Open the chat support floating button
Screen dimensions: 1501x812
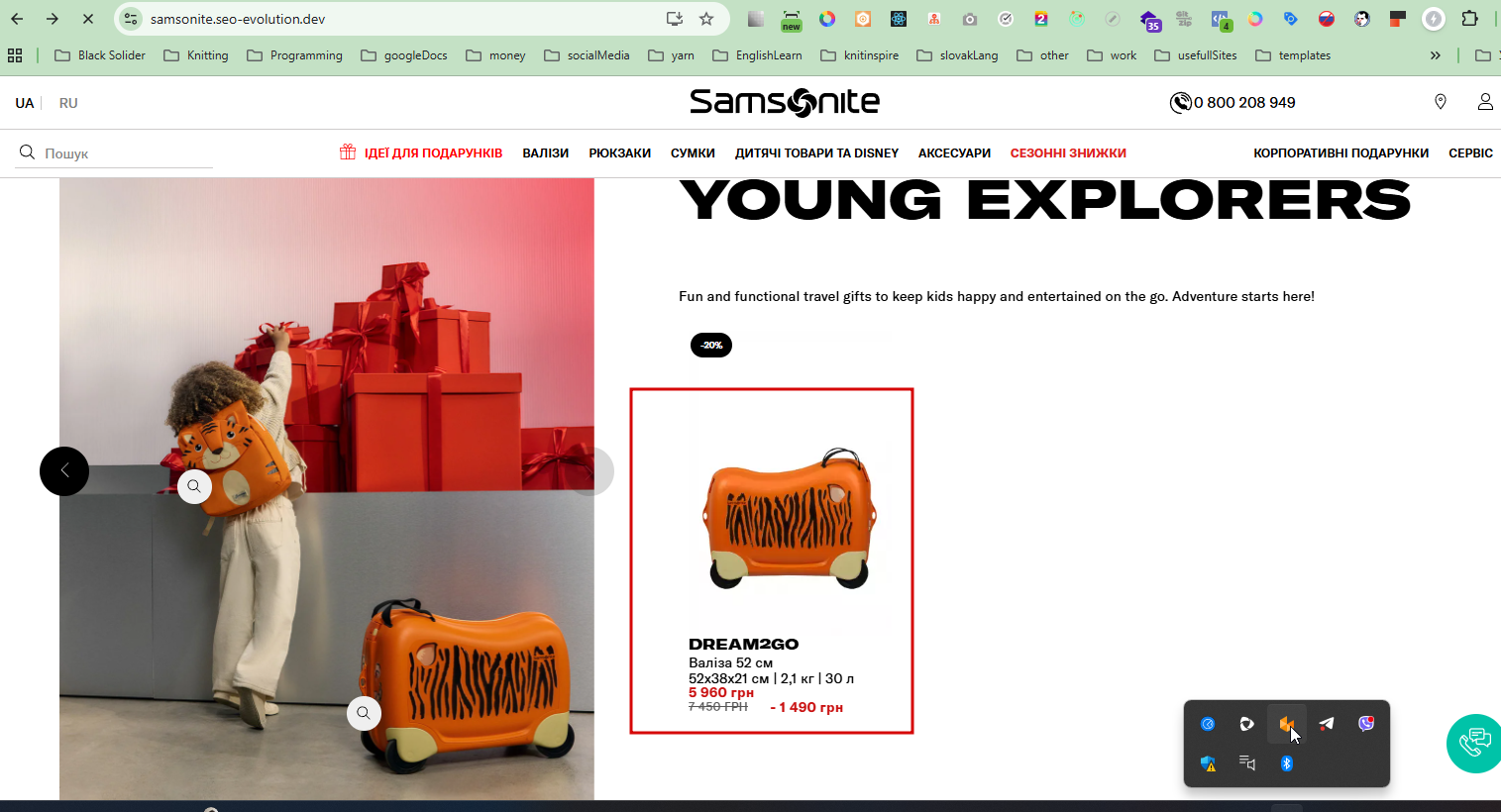[1474, 743]
